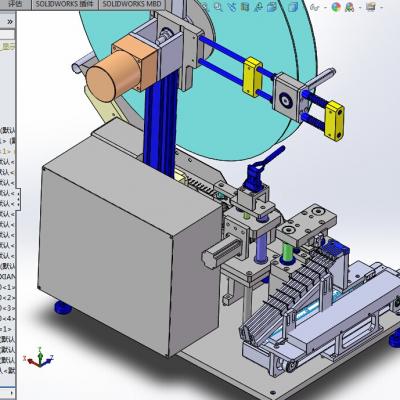
Task: Open the View Orientation icon
Action: pyautogui.click(x=272, y=7)
